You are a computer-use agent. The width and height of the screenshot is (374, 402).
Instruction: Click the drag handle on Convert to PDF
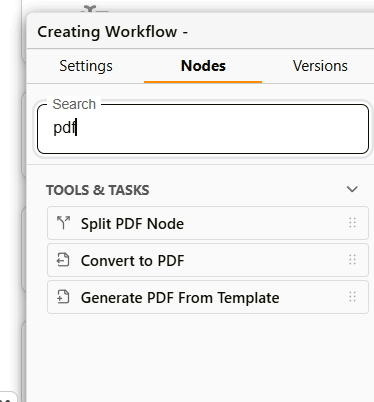coord(352,260)
